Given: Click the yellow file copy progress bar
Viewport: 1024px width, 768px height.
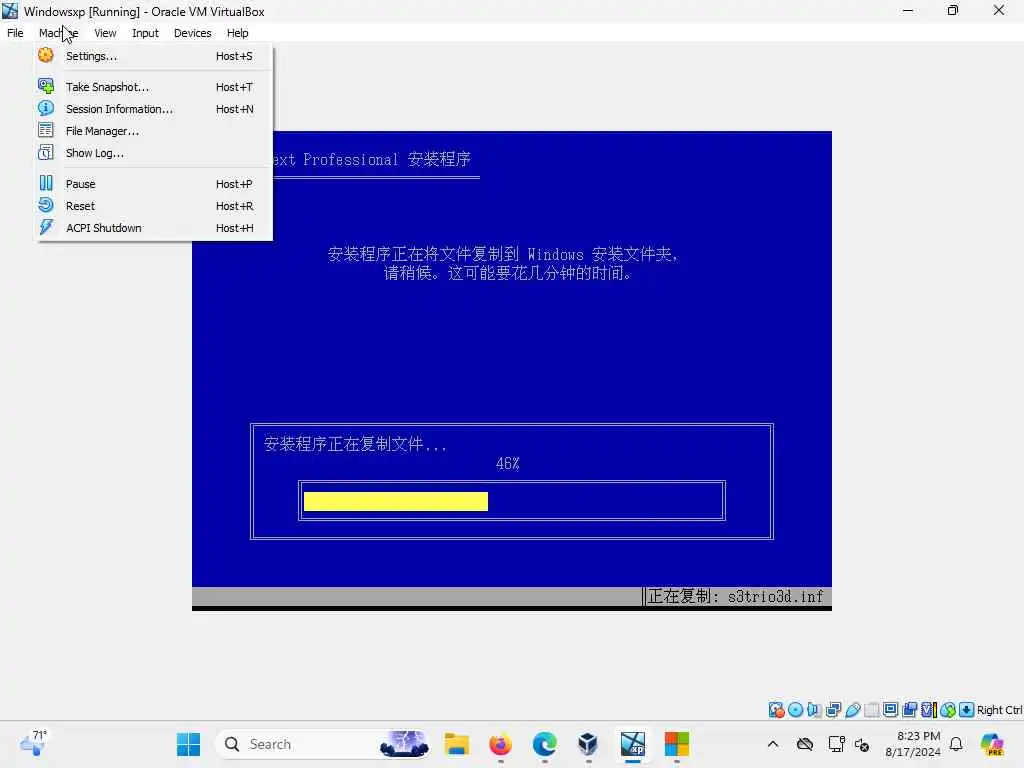Looking at the screenshot, I should [x=396, y=501].
